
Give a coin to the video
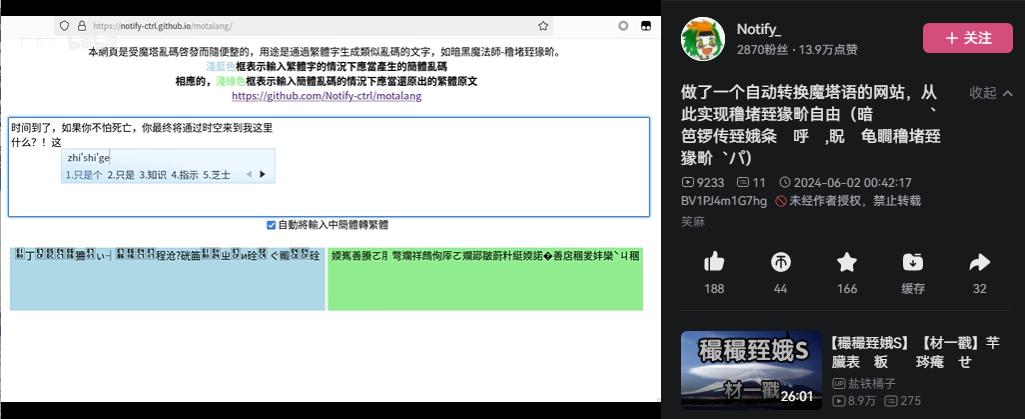point(780,262)
